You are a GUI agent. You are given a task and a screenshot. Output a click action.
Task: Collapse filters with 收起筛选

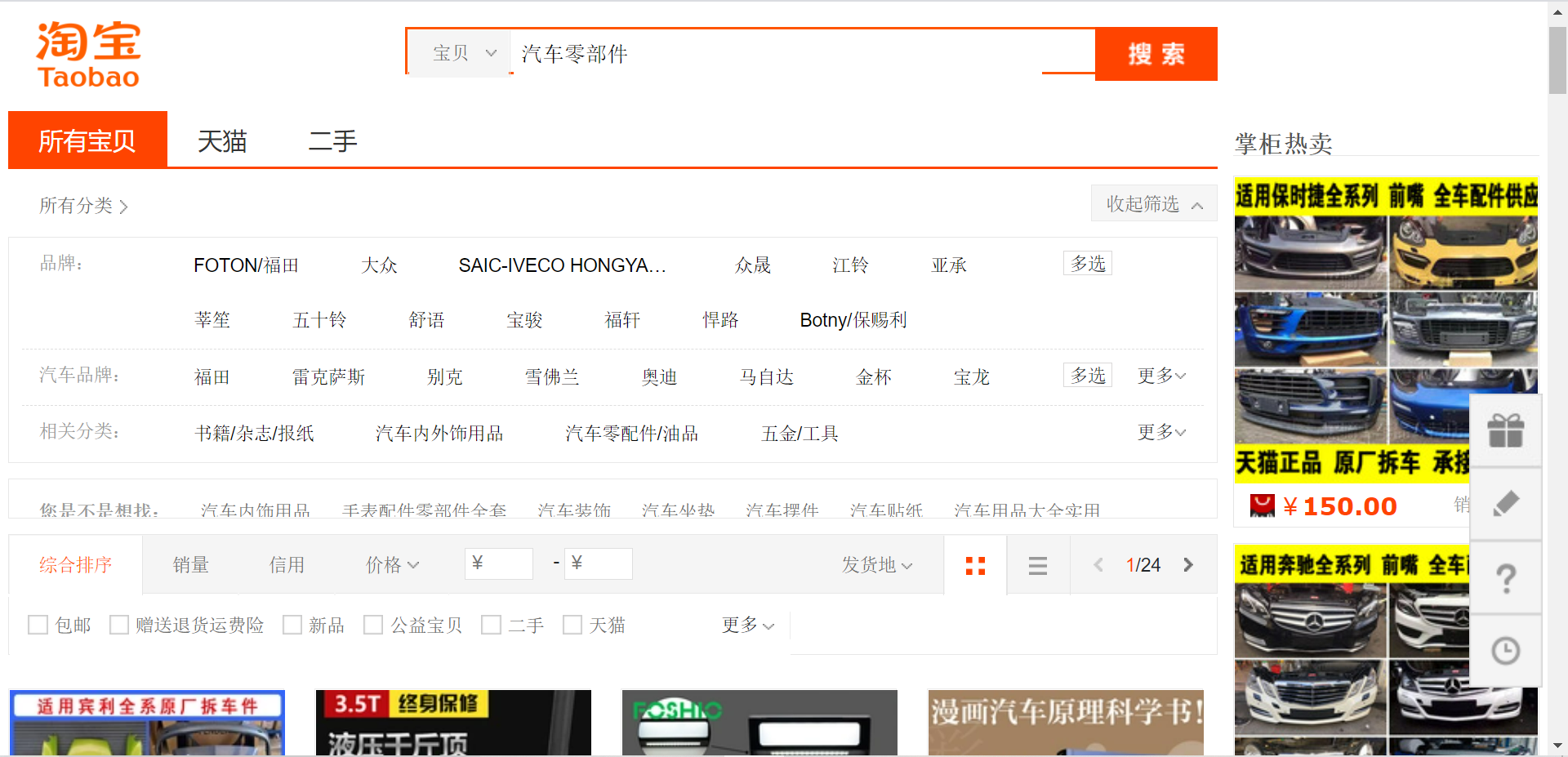(x=1154, y=203)
